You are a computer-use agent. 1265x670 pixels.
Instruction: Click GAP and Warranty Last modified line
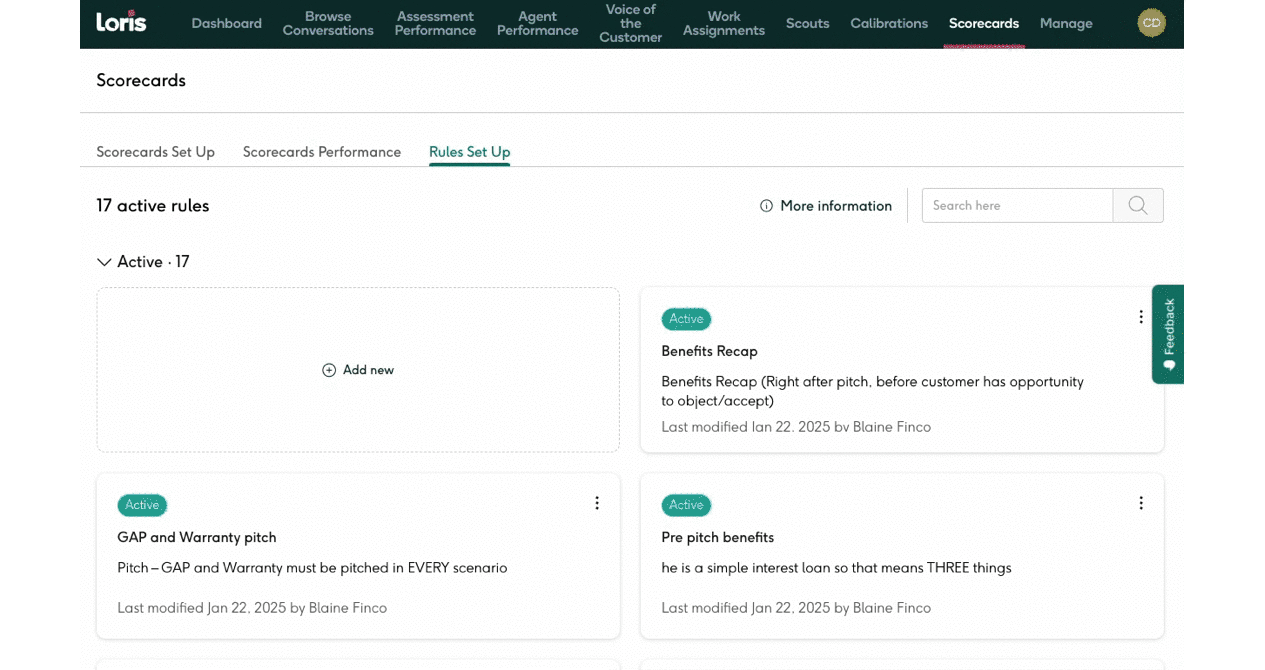(252, 608)
